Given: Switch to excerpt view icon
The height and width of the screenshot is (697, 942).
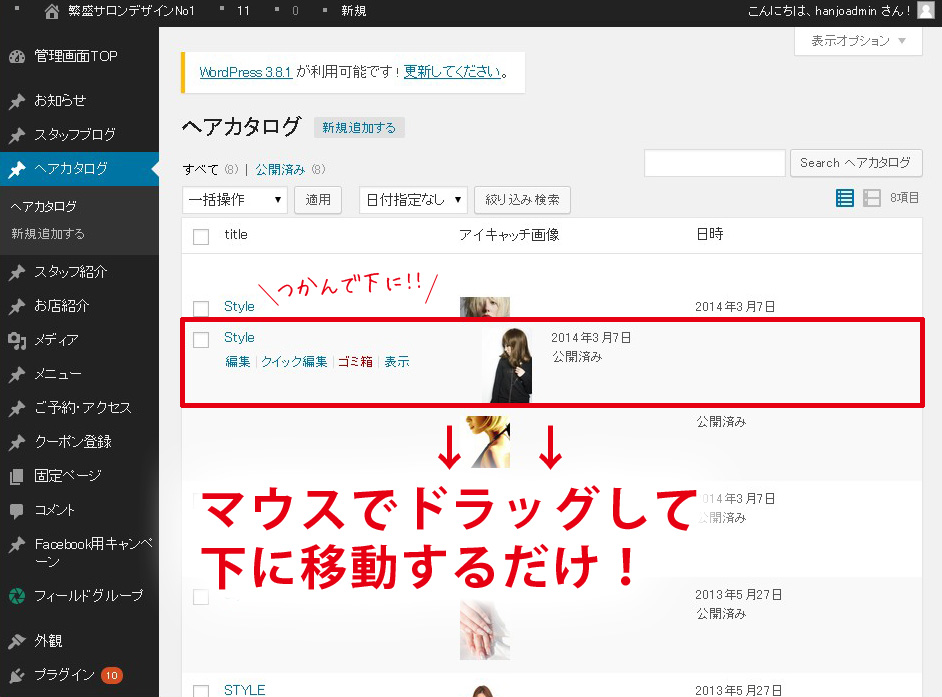Looking at the screenshot, I should coord(872,198).
